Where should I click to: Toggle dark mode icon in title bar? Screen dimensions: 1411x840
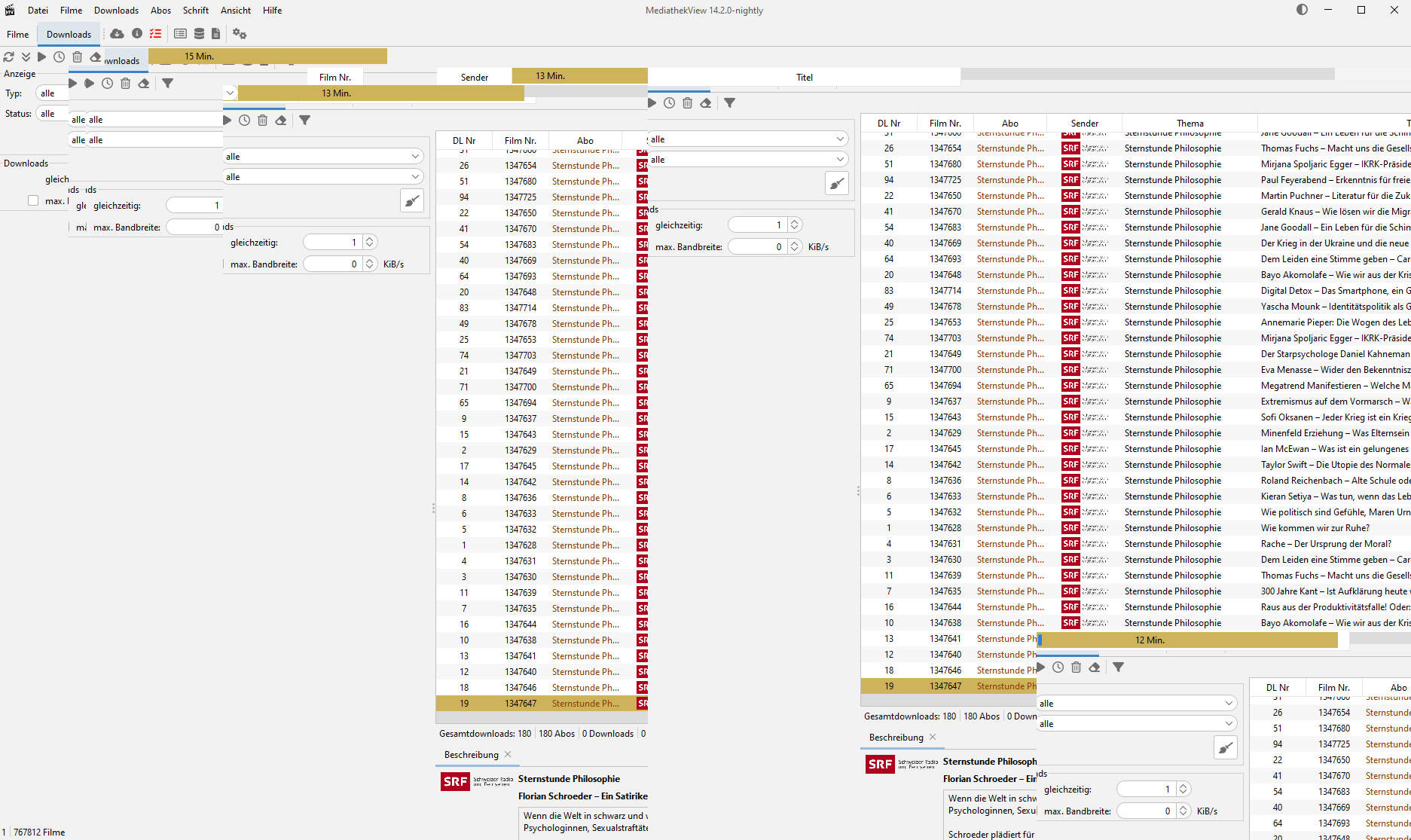1303,10
